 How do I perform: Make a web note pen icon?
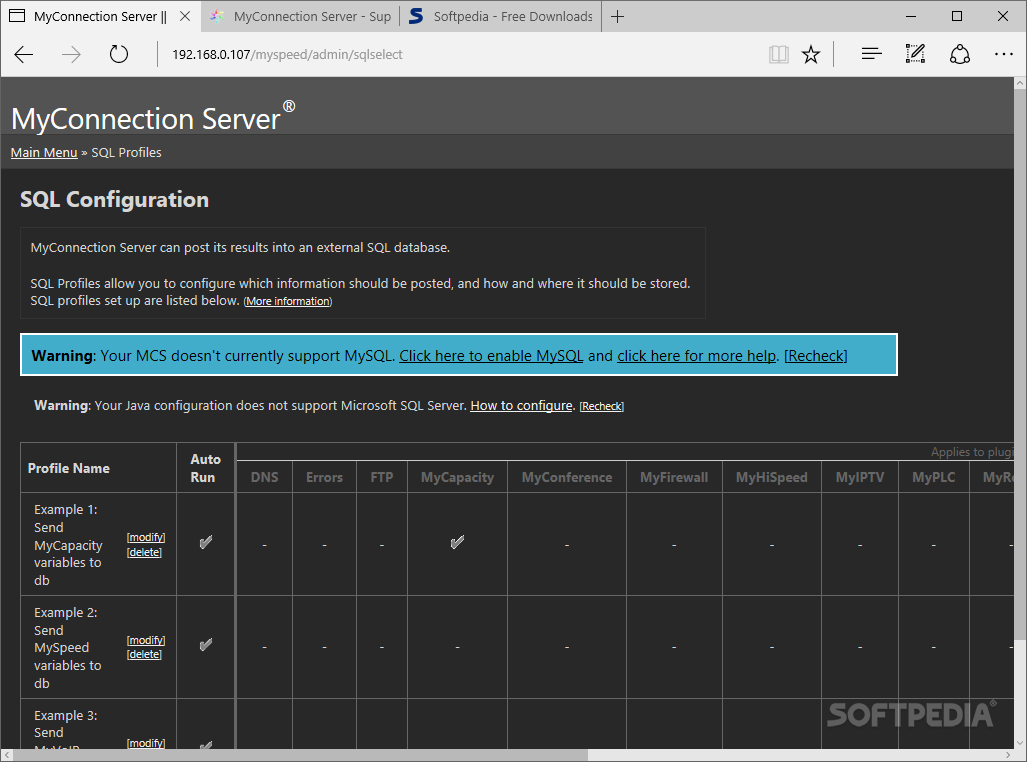(x=915, y=54)
